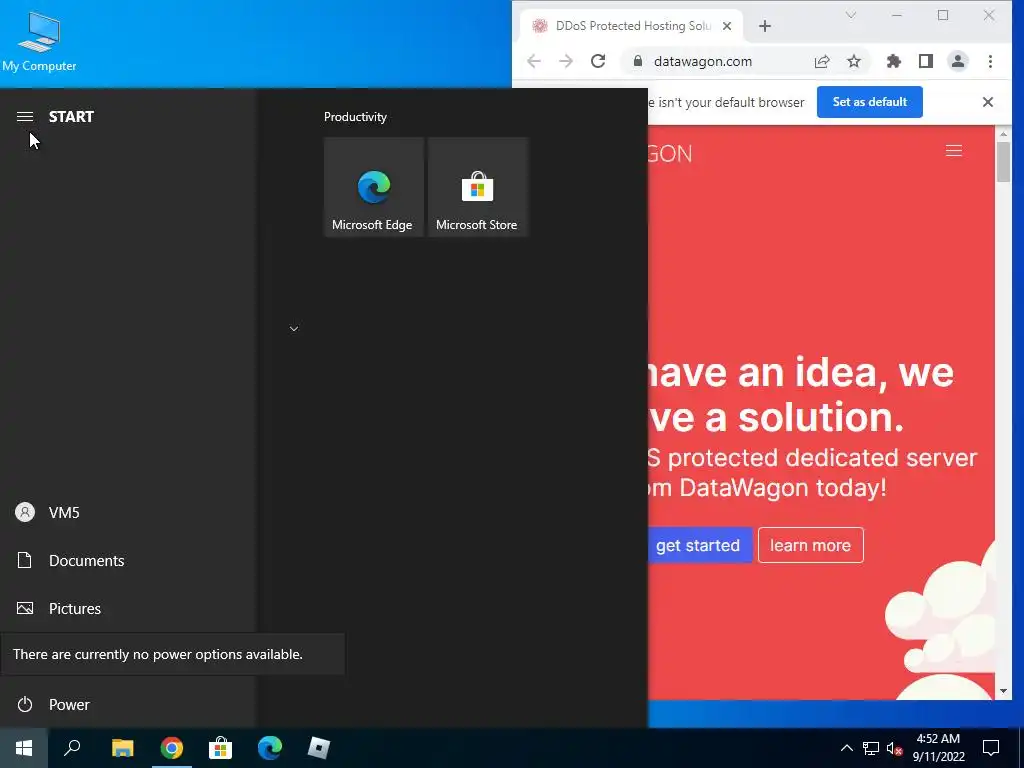Click Set as default button
Screen dimensions: 1024x768
(869, 102)
